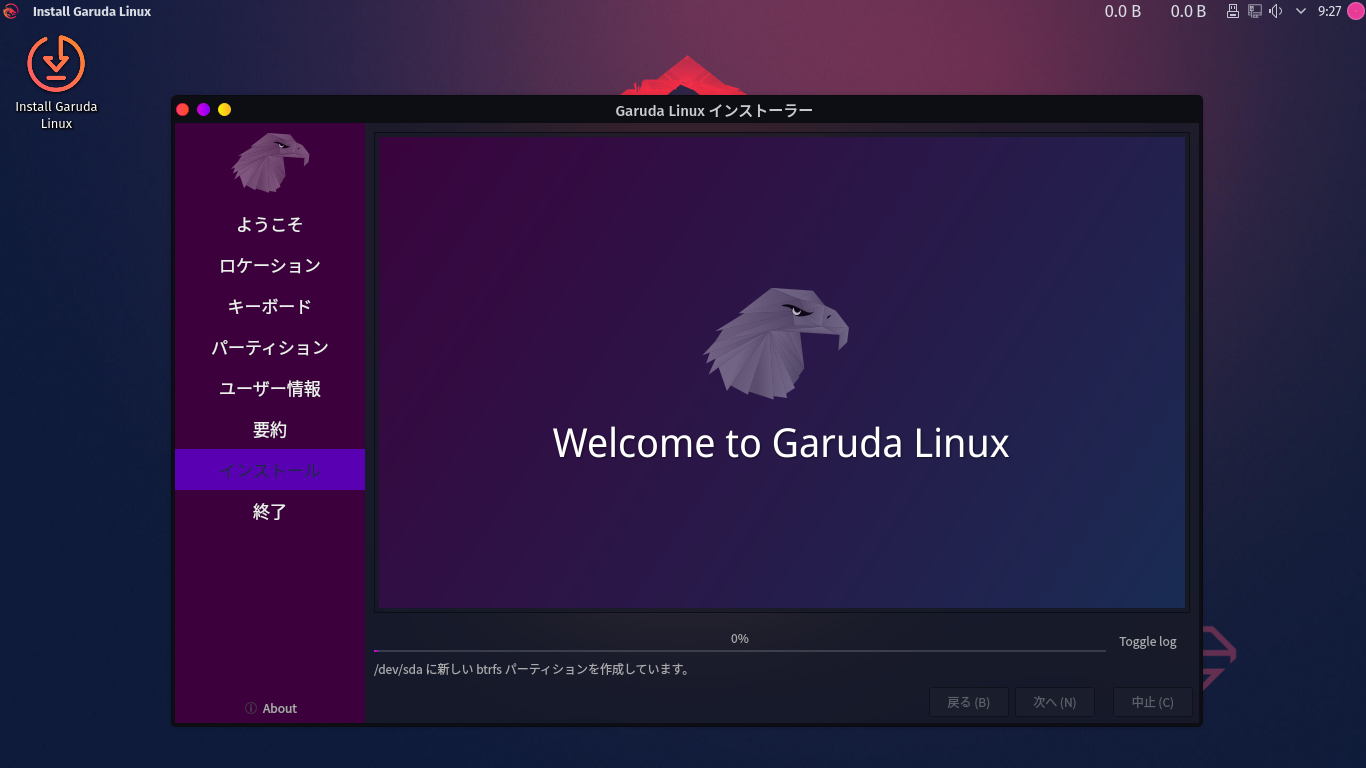Image resolution: width=1366 pixels, height=768 pixels.
Task: Click the pink circle icon in the panel
Action: pos(1355,11)
